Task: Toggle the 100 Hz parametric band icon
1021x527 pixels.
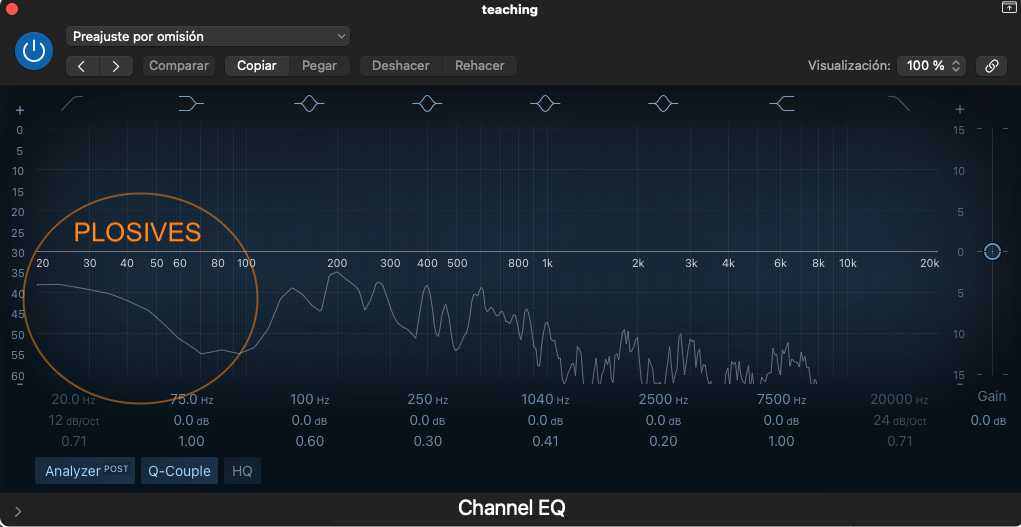Action: click(x=309, y=103)
